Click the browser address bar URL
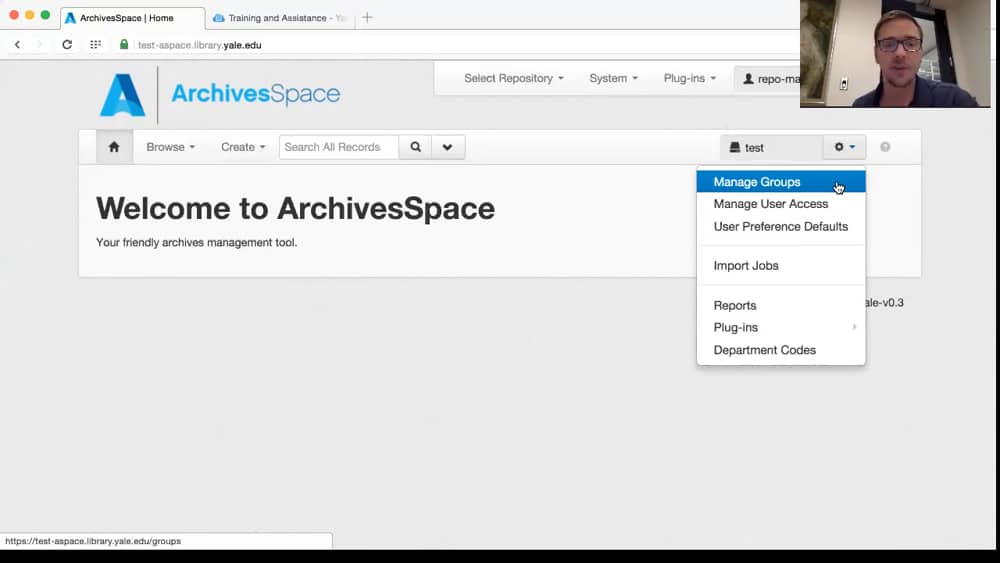Screen dimensions: 1000x563 click(200, 45)
